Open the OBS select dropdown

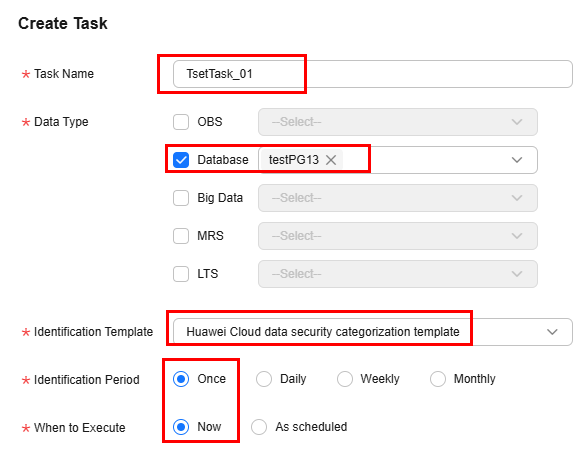(x=398, y=122)
